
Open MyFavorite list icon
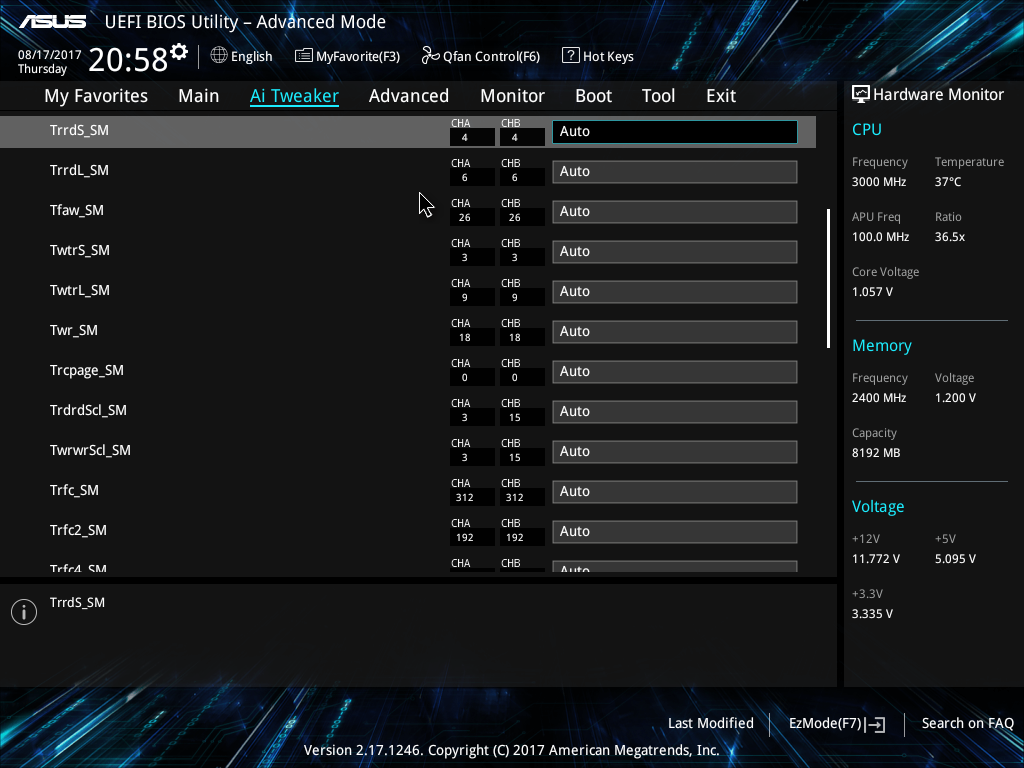click(x=304, y=56)
